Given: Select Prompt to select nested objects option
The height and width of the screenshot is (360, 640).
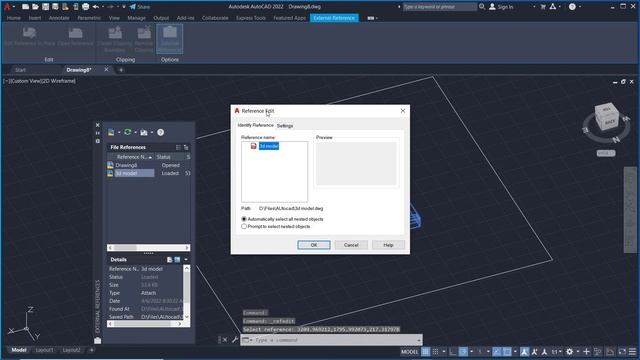Looking at the screenshot, I should (276, 227).
